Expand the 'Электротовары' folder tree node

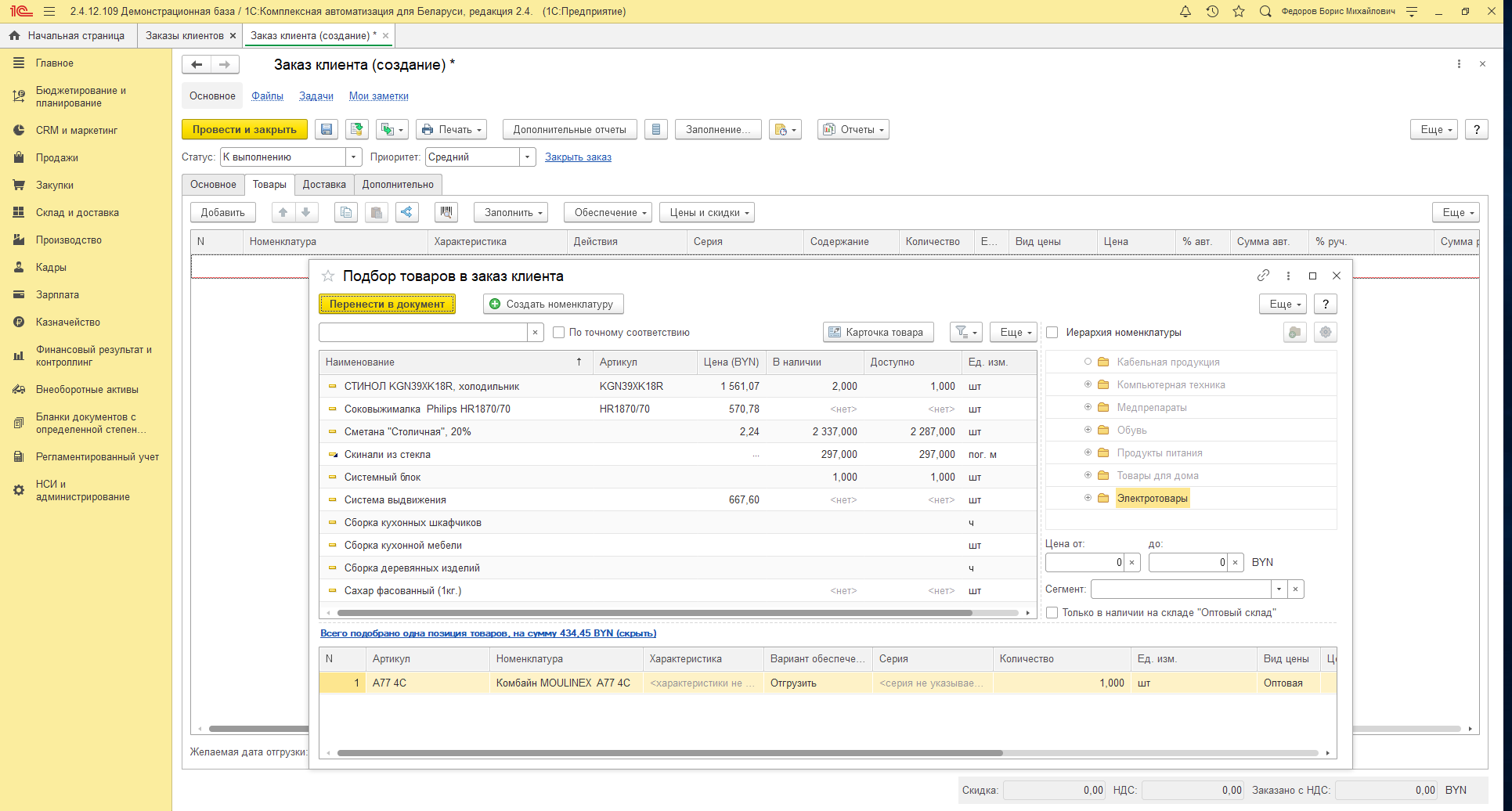coord(1088,499)
